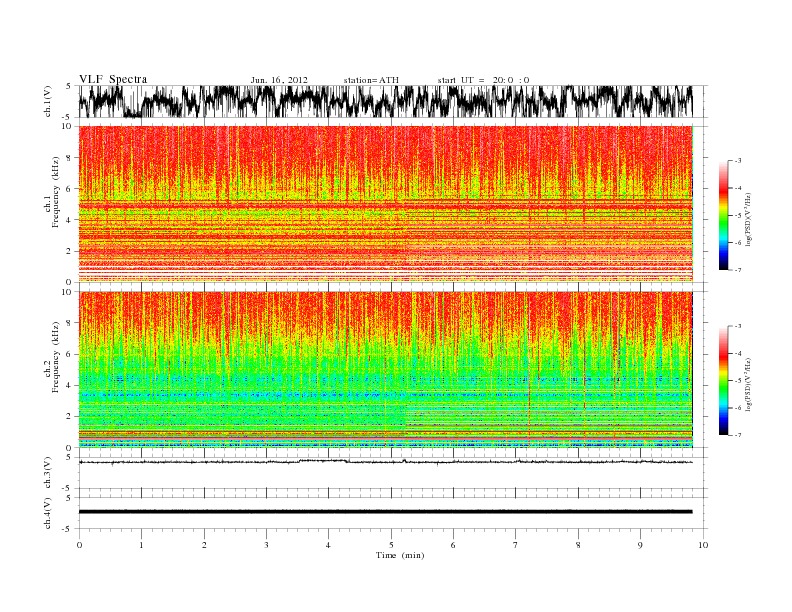Click the "Time (min)" x-axis label
Viewport: 792px width, 612px height.
click(x=400, y=555)
